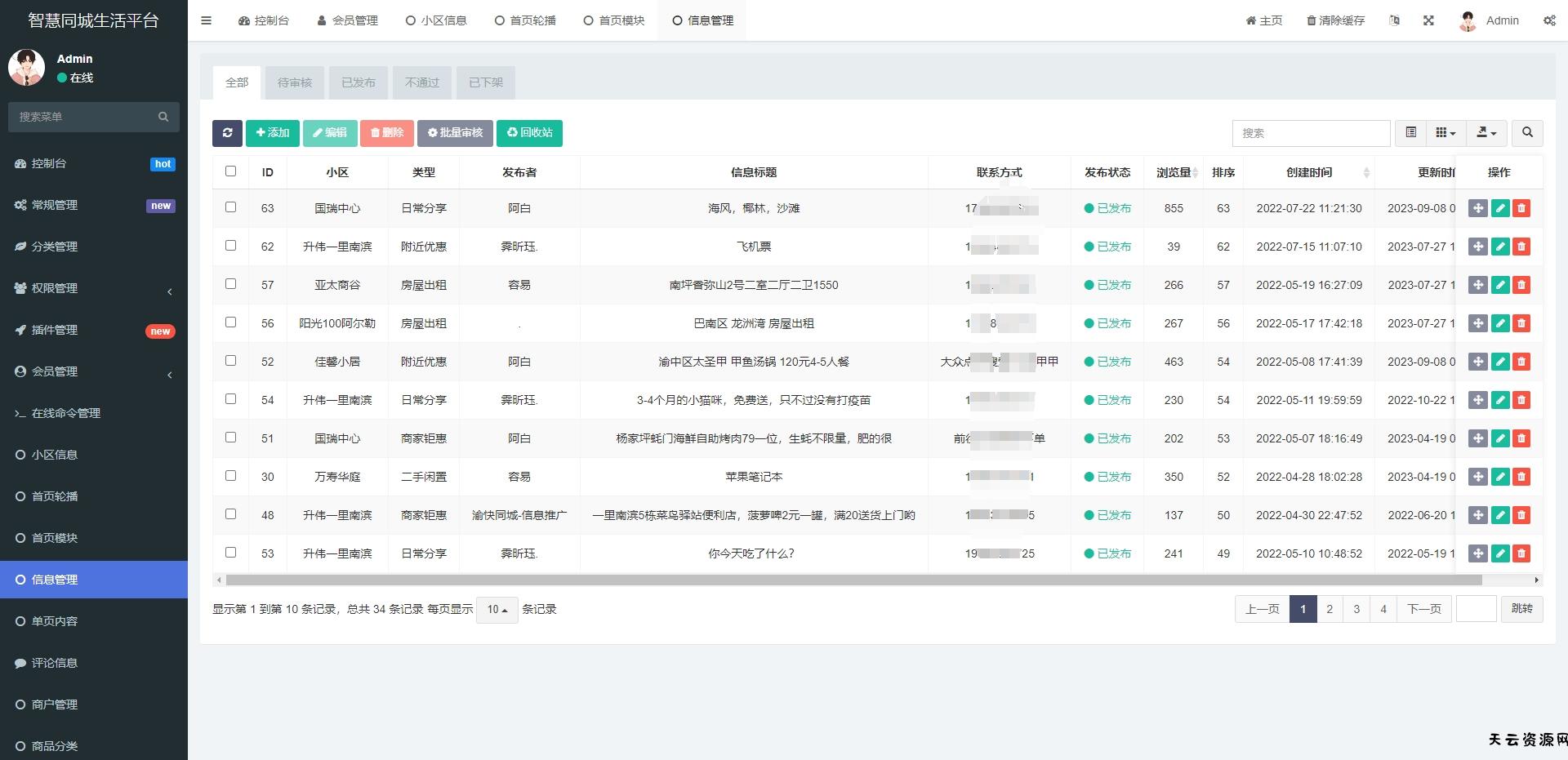Click the green edit pencil for row 63

tap(1499, 208)
